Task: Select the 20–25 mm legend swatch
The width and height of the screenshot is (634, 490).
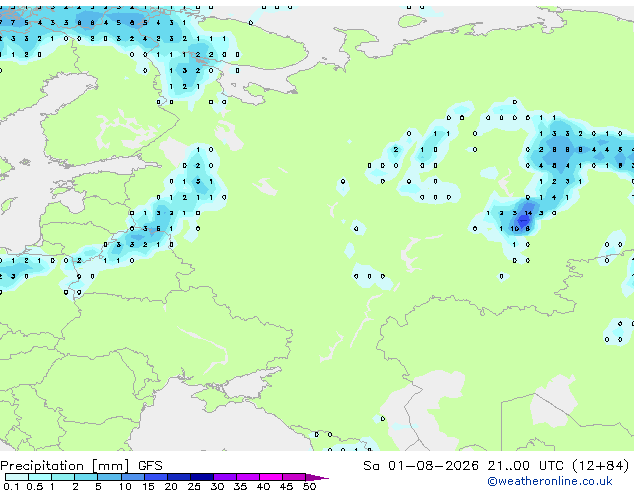Action: coord(179,477)
